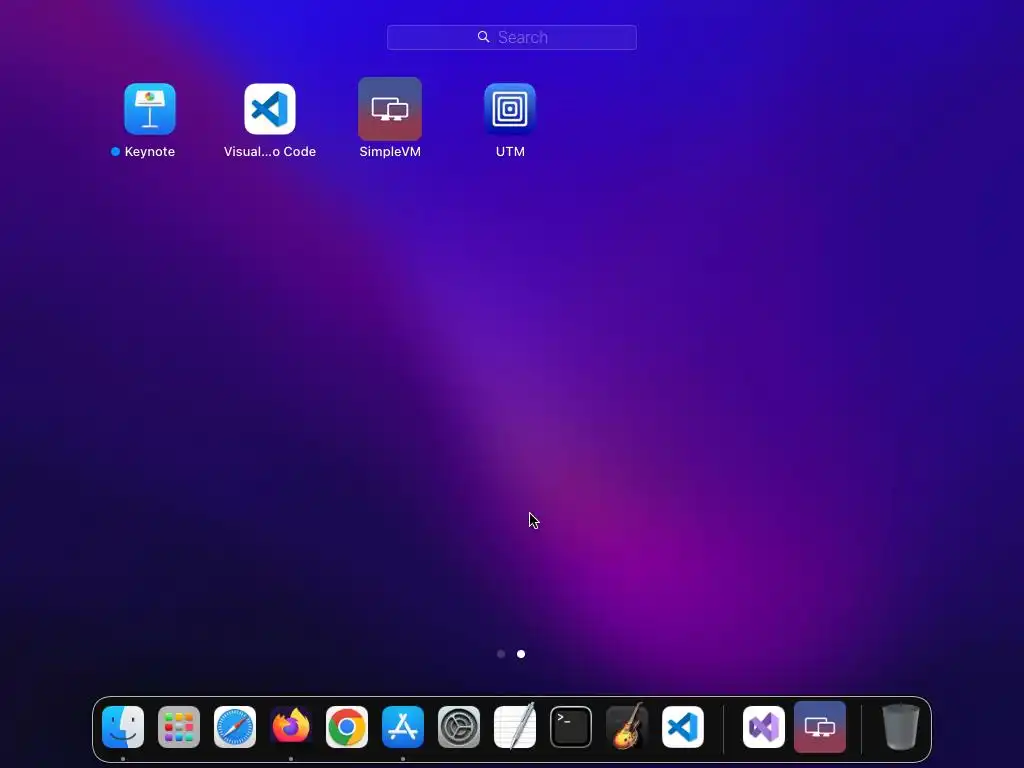Select the second Launchpad page dot
The height and width of the screenshot is (768, 1024).
(521, 654)
